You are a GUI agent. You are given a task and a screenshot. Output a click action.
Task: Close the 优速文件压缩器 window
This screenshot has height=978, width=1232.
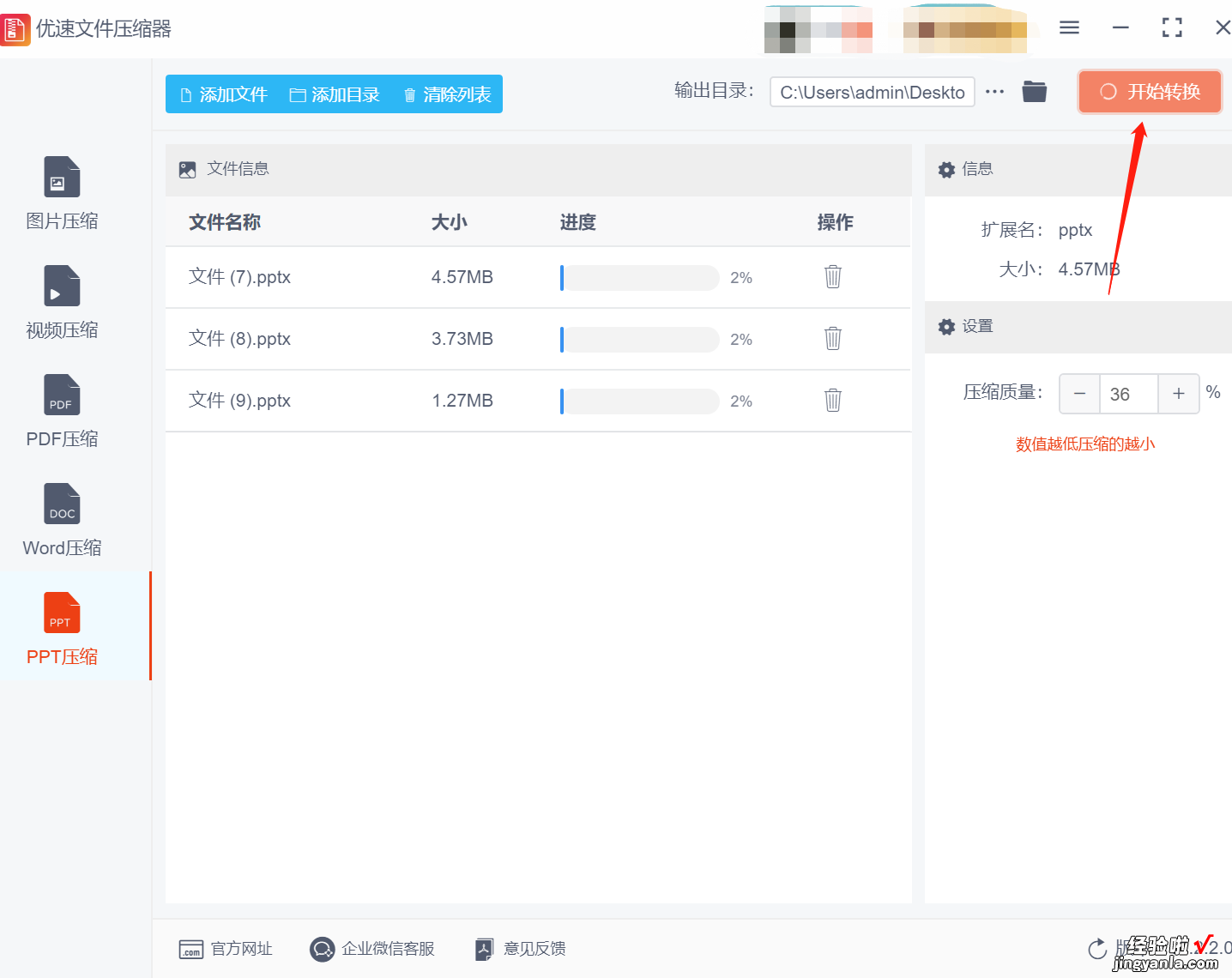coord(1223,27)
